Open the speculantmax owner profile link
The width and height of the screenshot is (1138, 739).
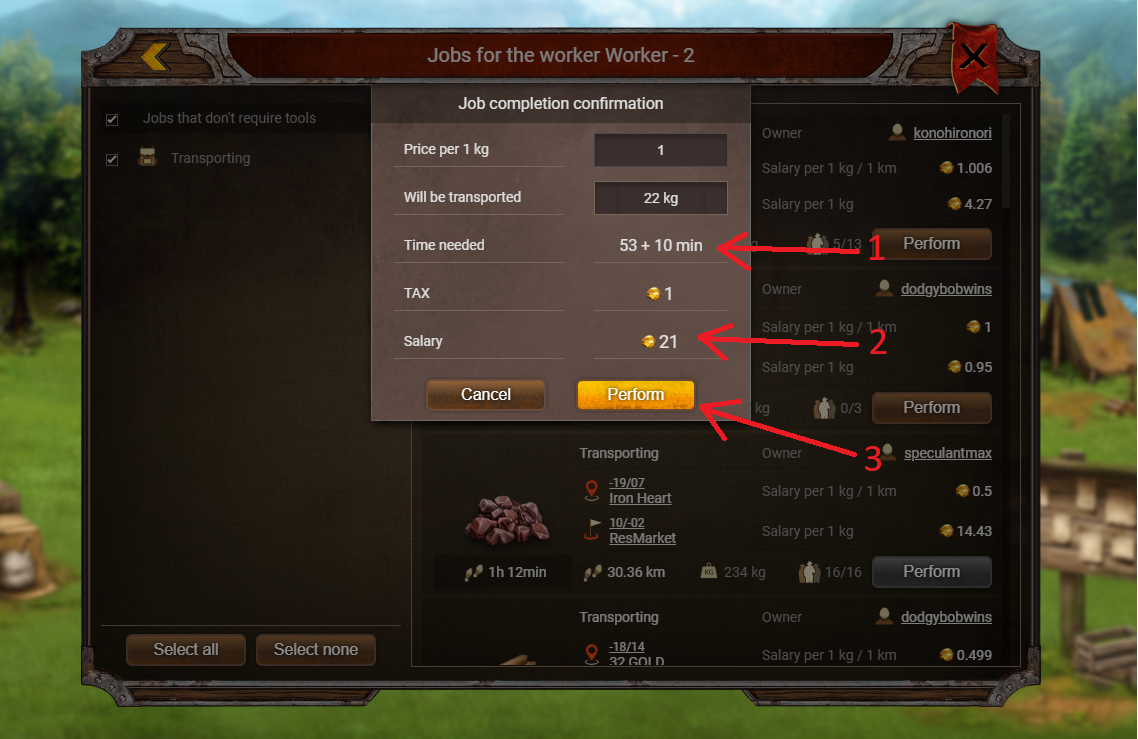coord(947,453)
